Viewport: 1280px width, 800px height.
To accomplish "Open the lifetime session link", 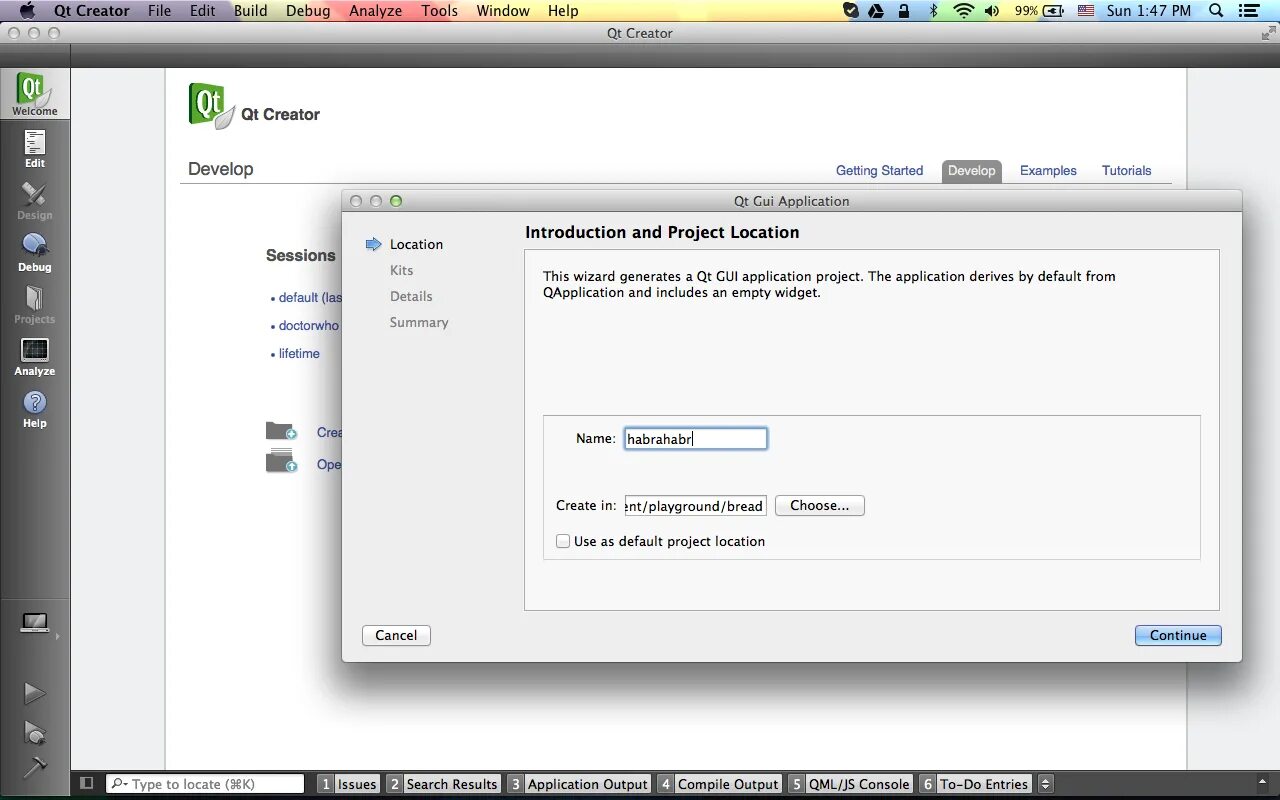I will click(299, 354).
